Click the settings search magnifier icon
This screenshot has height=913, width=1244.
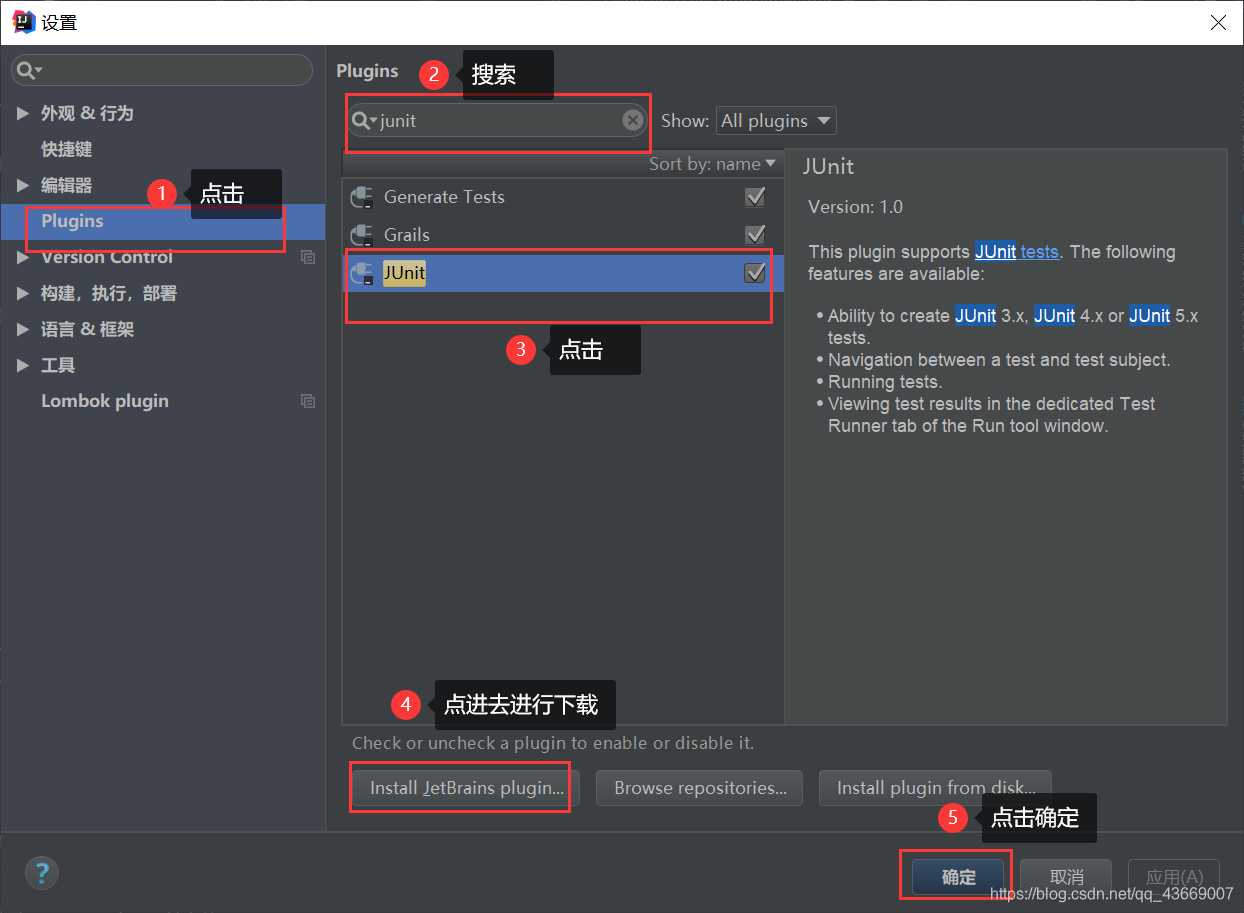(x=28, y=70)
